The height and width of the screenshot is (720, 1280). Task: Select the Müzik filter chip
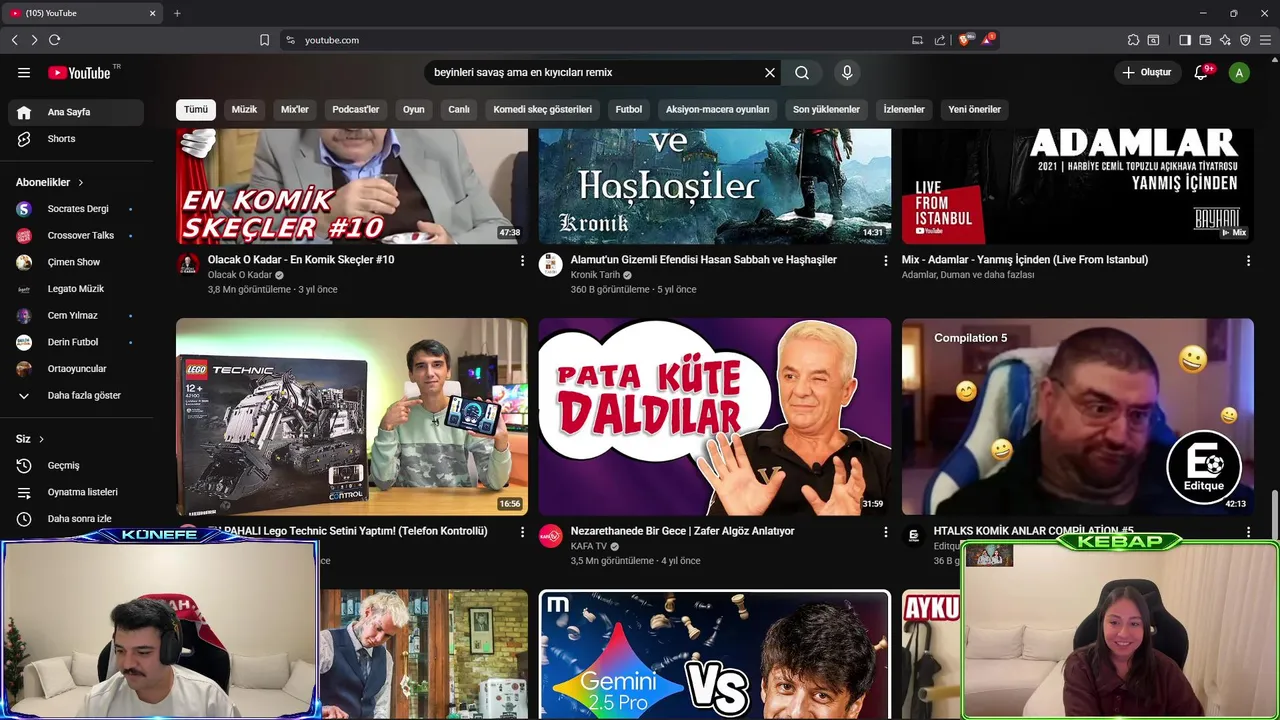(244, 109)
